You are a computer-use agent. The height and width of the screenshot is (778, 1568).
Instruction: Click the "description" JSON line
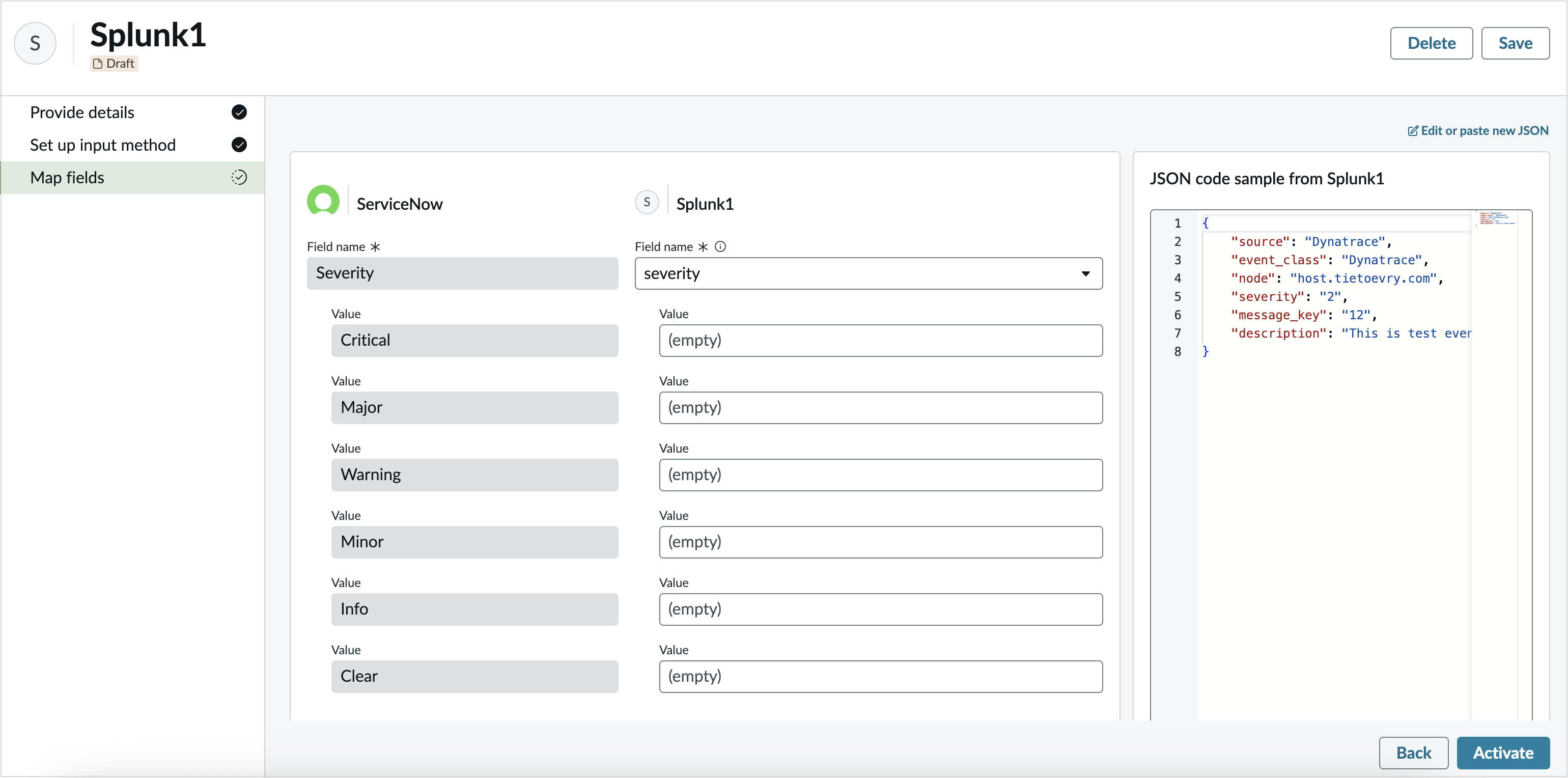click(1351, 333)
